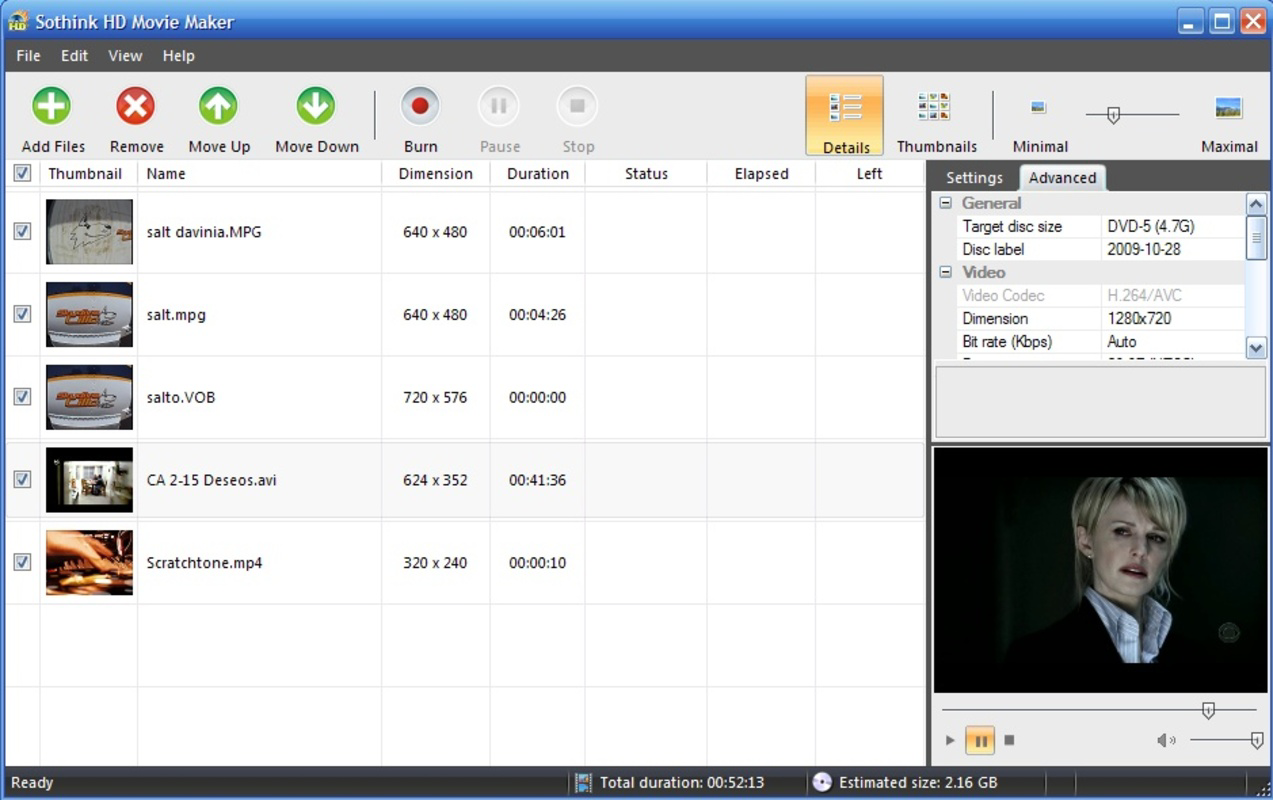Collapse the General settings section

point(945,203)
